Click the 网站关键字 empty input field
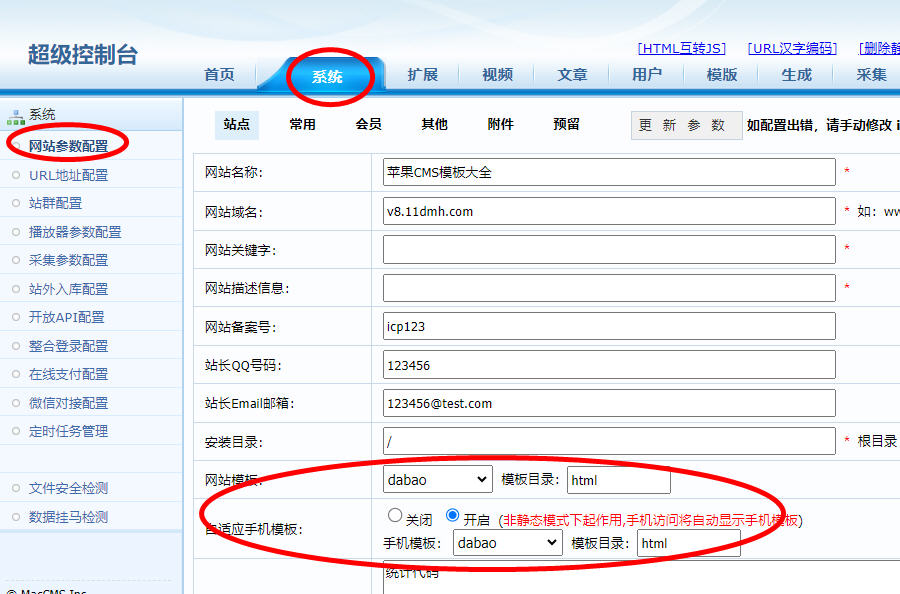900x594 pixels. 608,249
